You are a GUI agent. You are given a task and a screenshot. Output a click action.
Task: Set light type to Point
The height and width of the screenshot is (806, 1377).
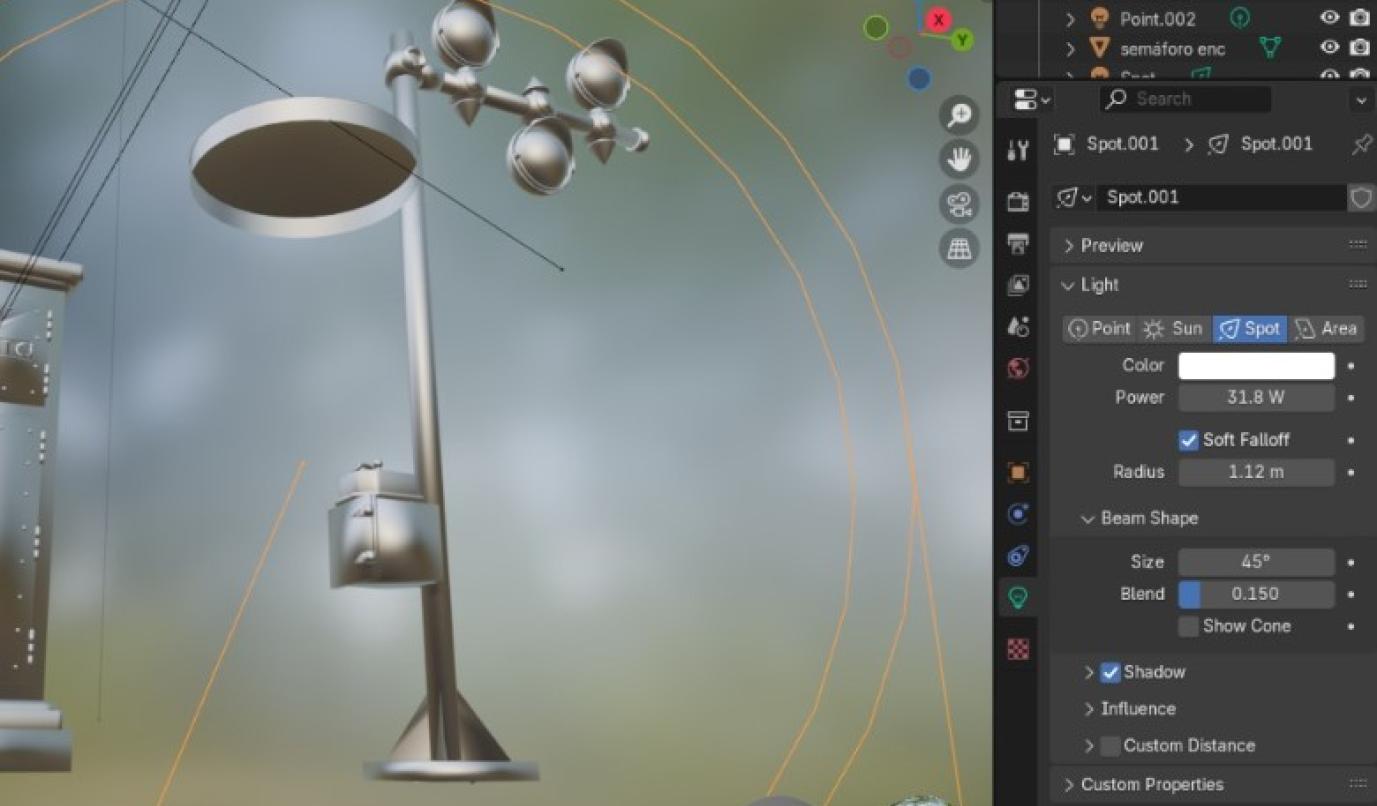[x=1099, y=329]
